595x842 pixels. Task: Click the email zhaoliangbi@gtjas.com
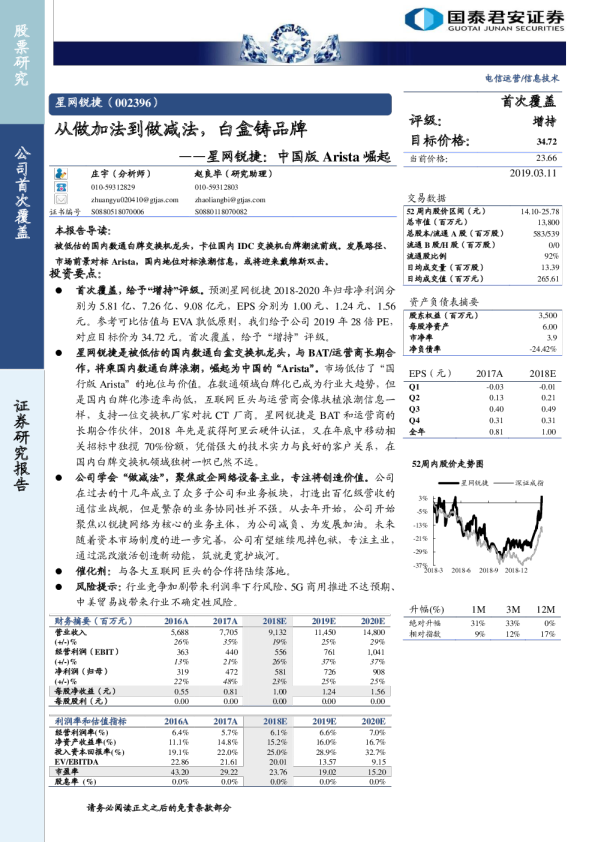(x=230, y=200)
